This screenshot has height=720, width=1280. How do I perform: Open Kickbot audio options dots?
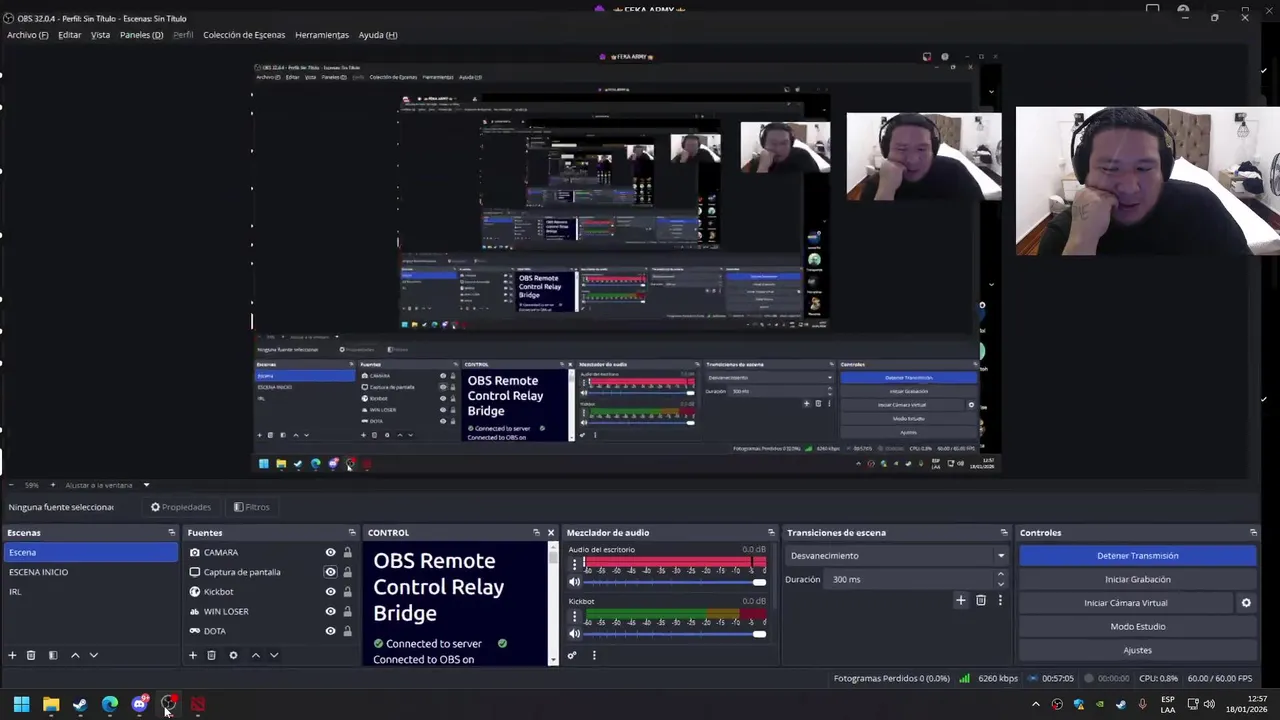click(574, 617)
